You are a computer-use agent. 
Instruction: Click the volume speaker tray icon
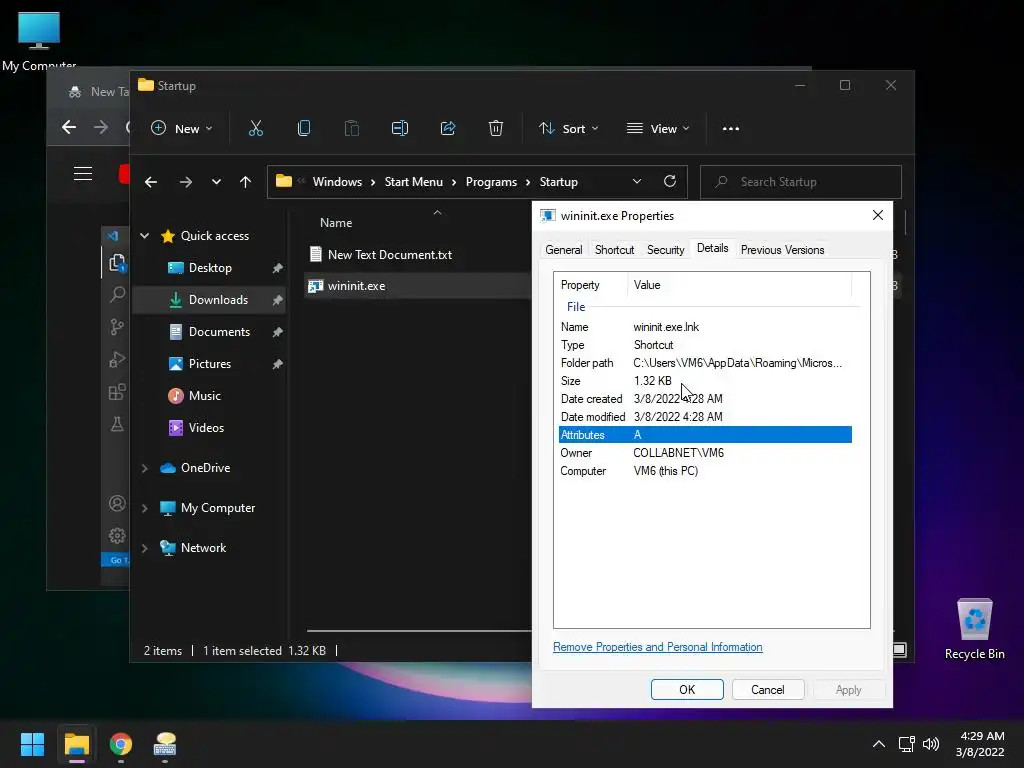coord(931,744)
